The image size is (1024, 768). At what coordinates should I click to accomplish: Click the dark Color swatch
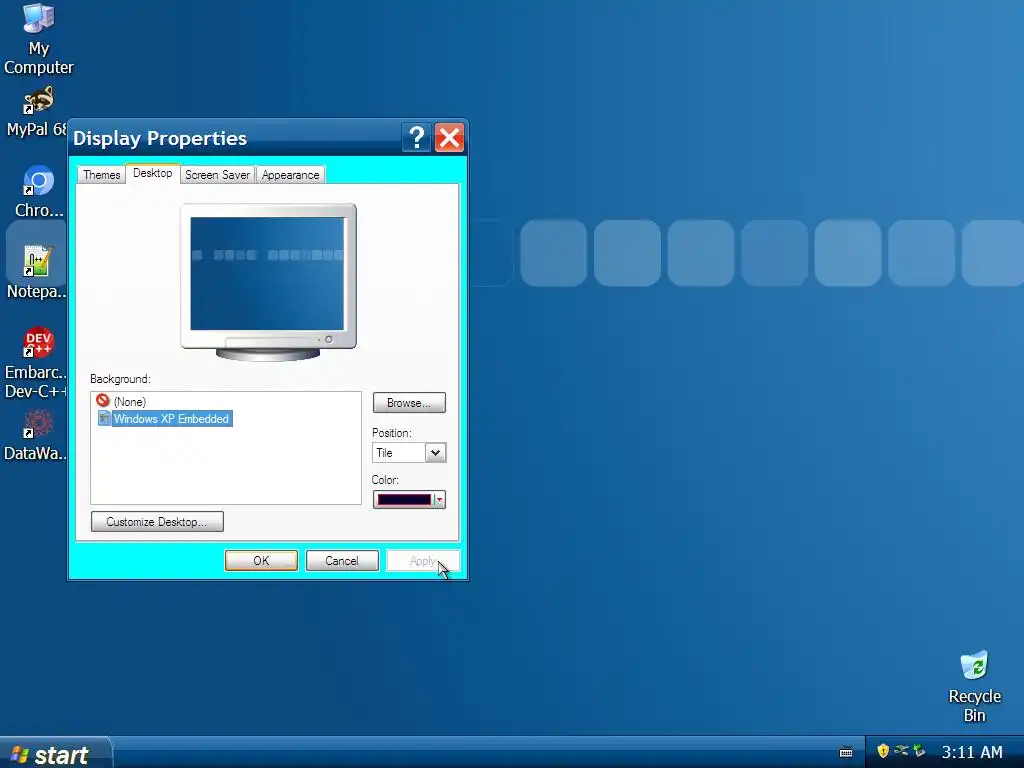pos(404,500)
